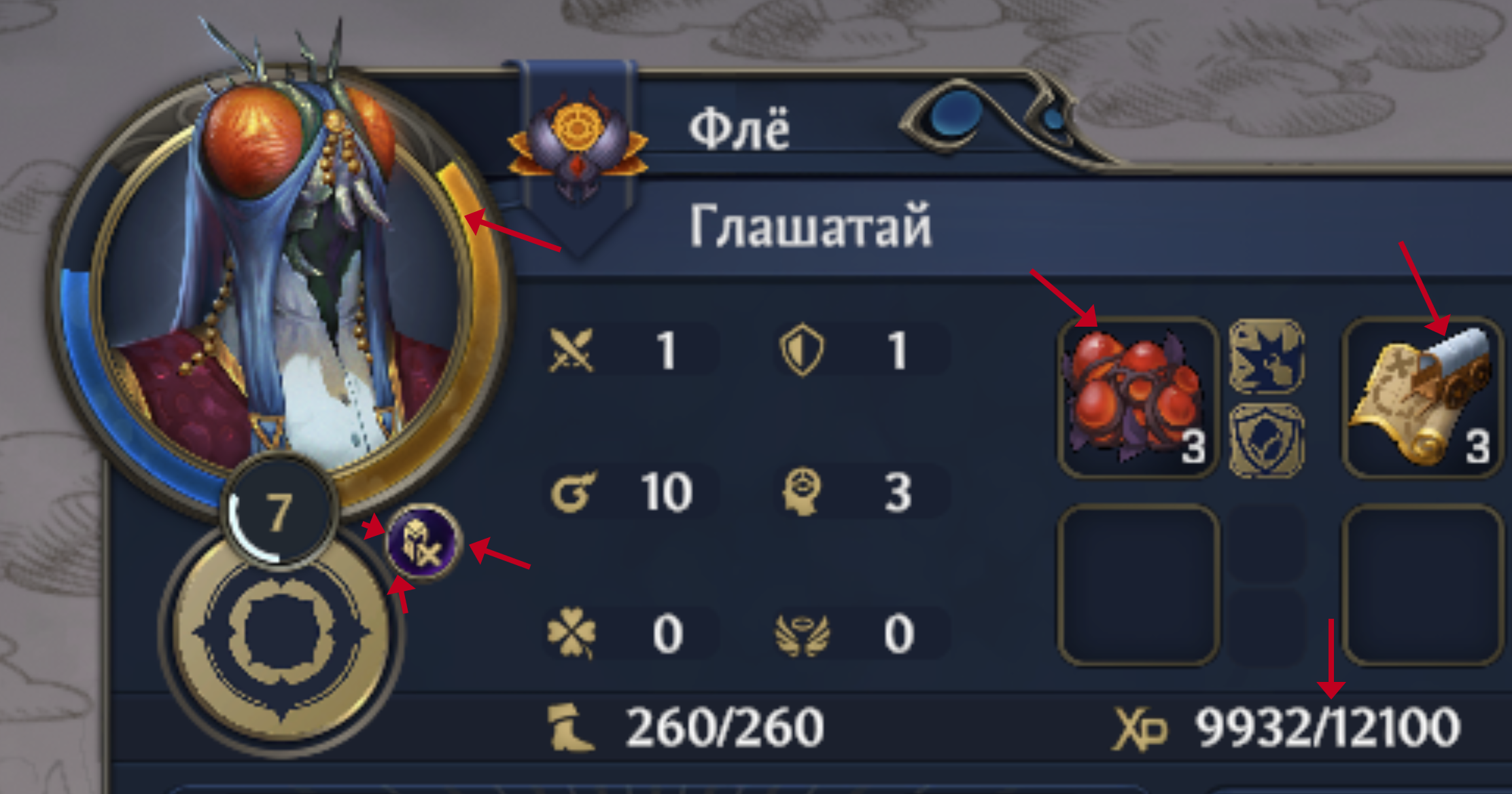Click the four-leaf clover luck icon
1512x794 pixels.
pos(572,634)
